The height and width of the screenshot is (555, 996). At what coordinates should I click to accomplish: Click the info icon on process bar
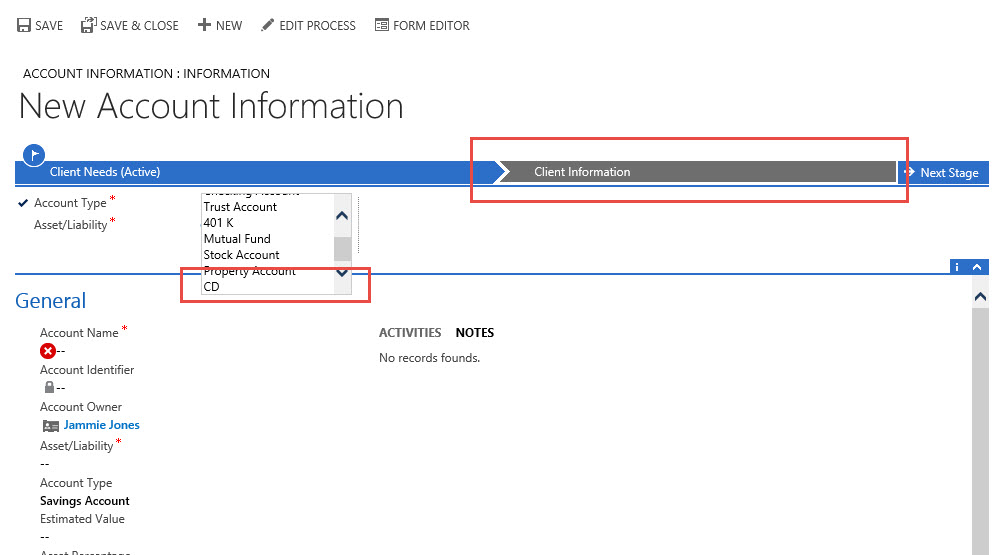(x=957, y=267)
